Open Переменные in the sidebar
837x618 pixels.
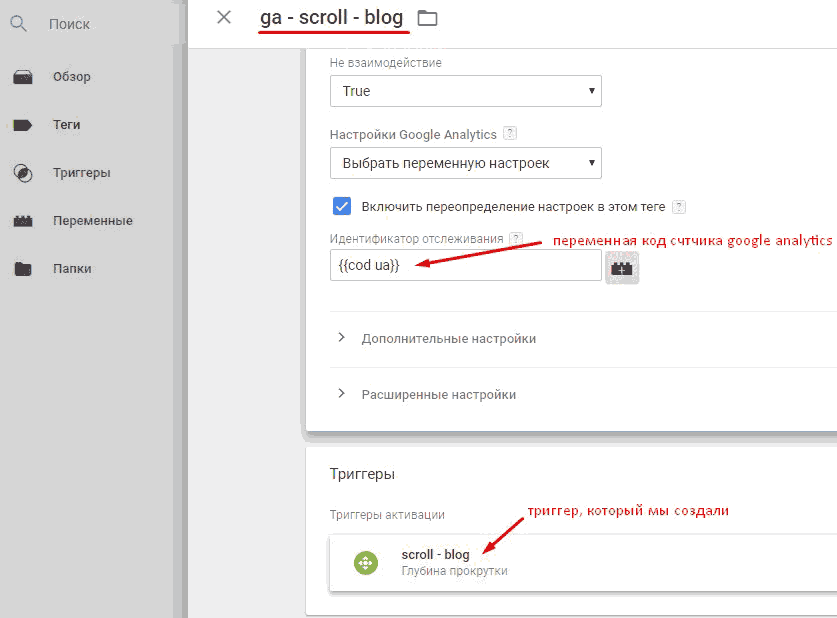92,221
